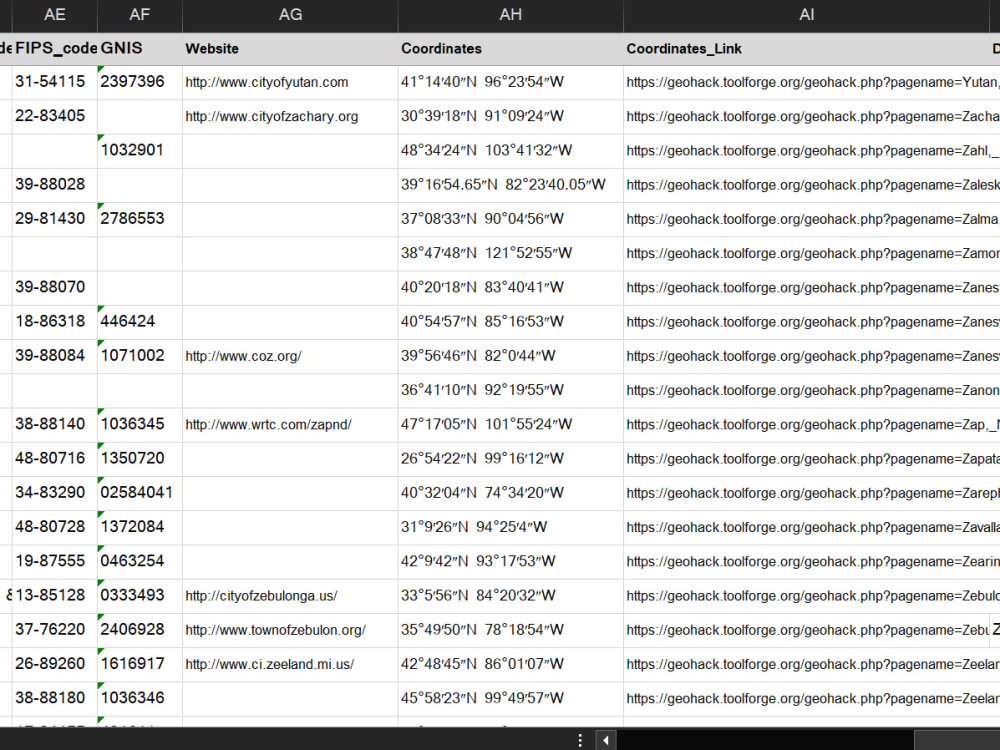
Task: Open the ci.zeeland.mi.us link
Action: [x=269, y=665]
